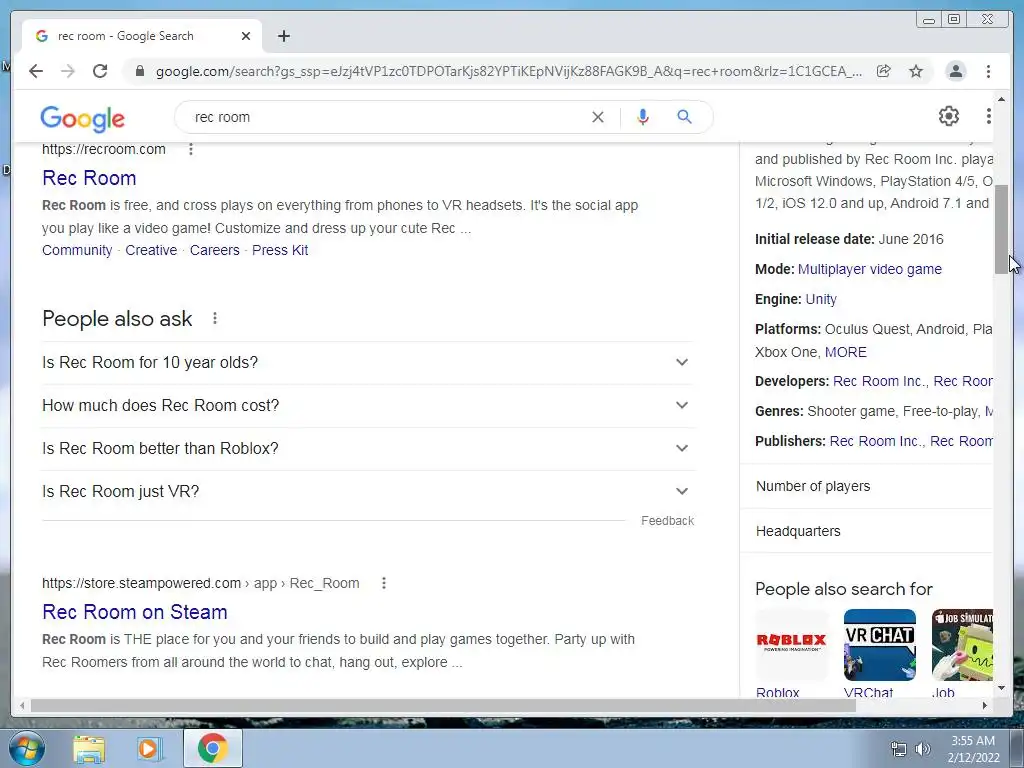Expand 'Is Rec Room for 10 year olds?'

[x=368, y=362]
